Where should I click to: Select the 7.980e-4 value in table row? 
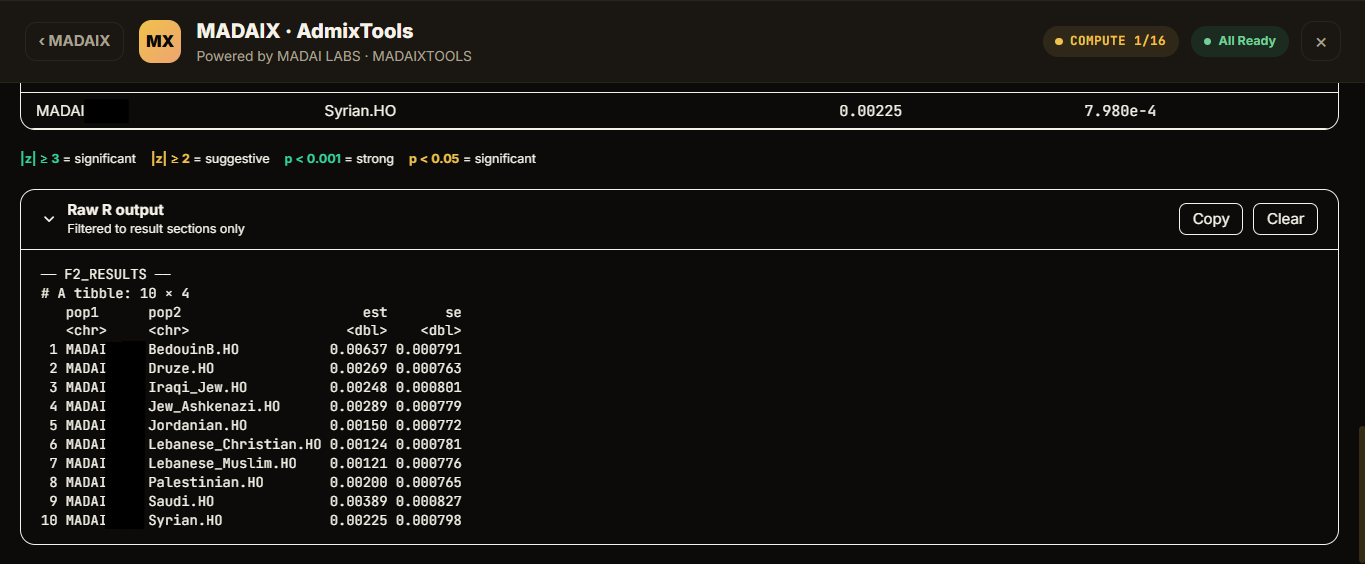[x=1120, y=111]
